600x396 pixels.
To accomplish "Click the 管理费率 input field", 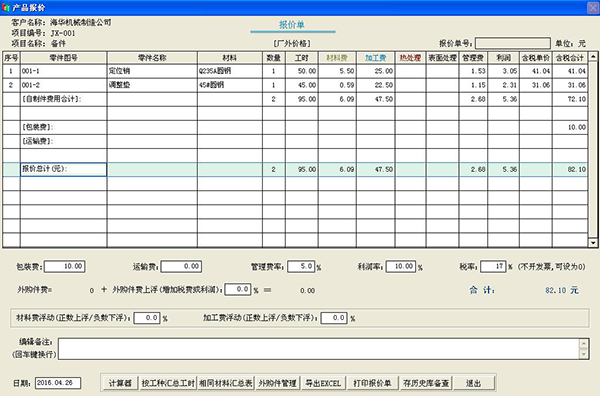I will 301,266.
